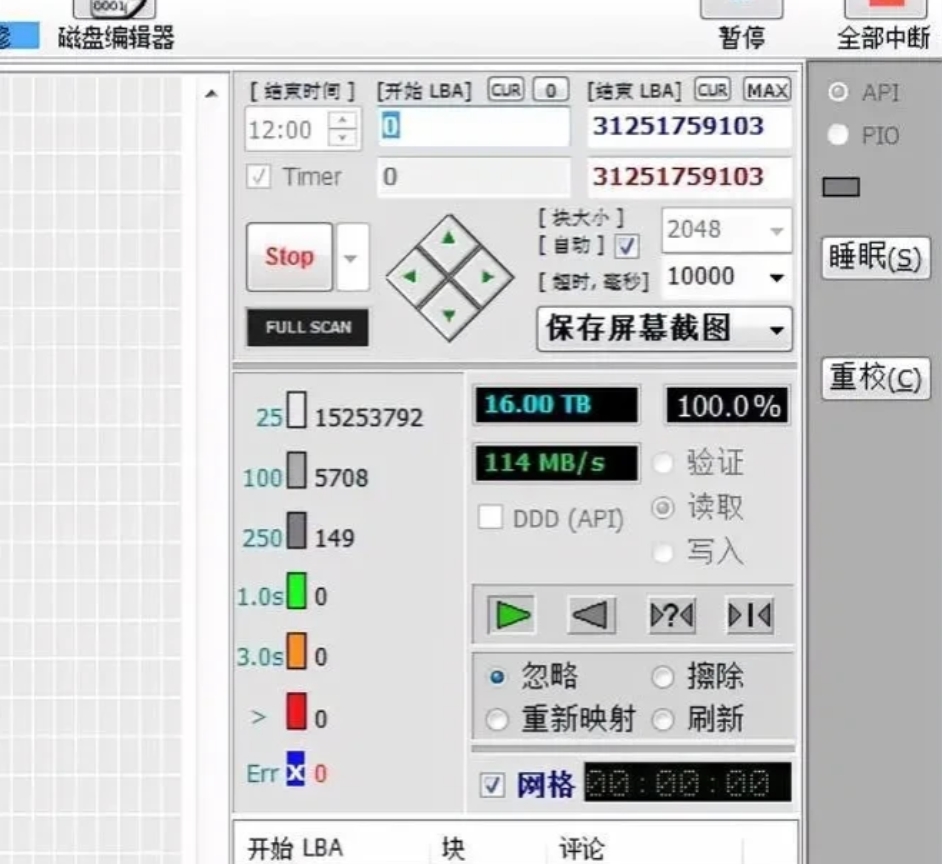Click the 0 button beside 开始 LBA
Screen dimensions: 942x864
(550, 90)
